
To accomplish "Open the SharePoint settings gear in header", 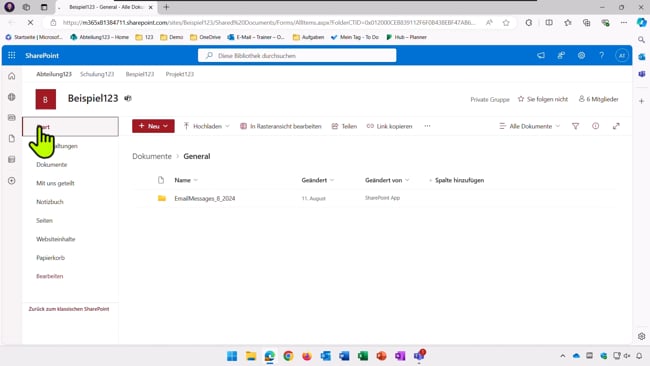I will click(581, 55).
